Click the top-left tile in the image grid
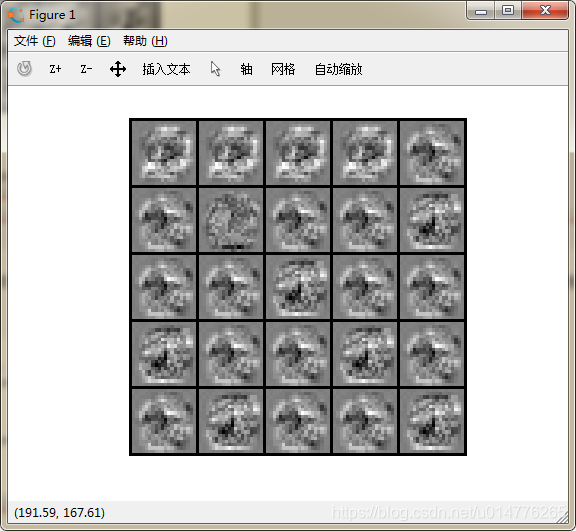 point(164,153)
